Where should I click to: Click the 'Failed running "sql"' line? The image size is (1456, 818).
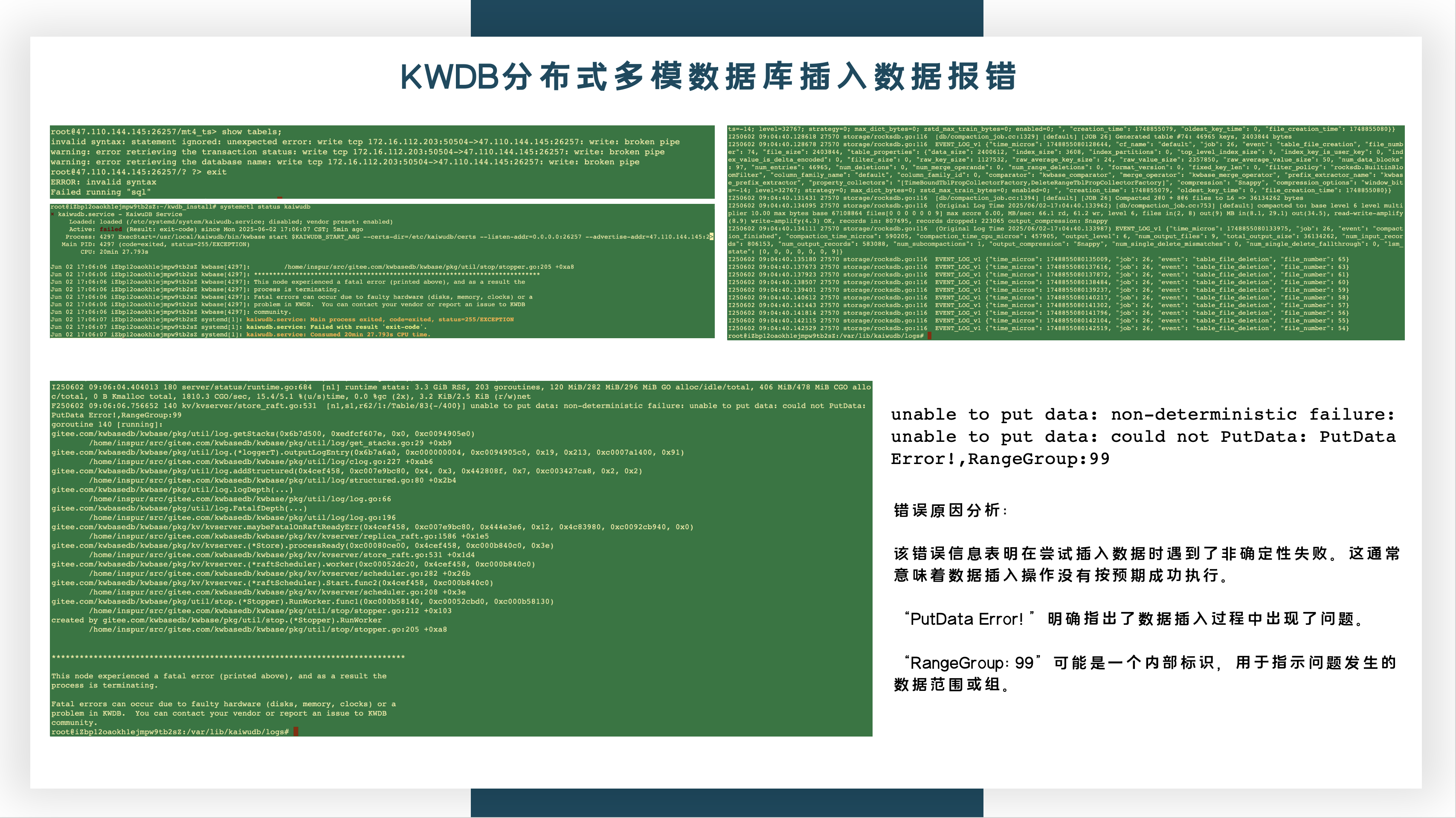click(x=101, y=192)
